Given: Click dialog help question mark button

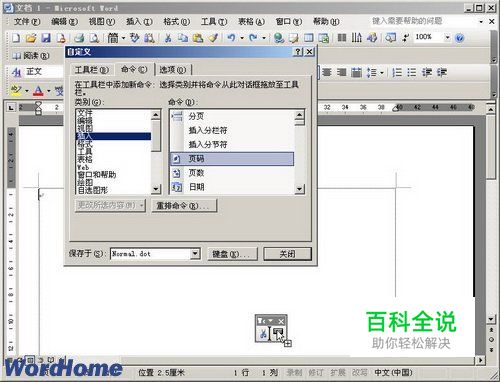Looking at the screenshot, I should [x=298, y=52].
